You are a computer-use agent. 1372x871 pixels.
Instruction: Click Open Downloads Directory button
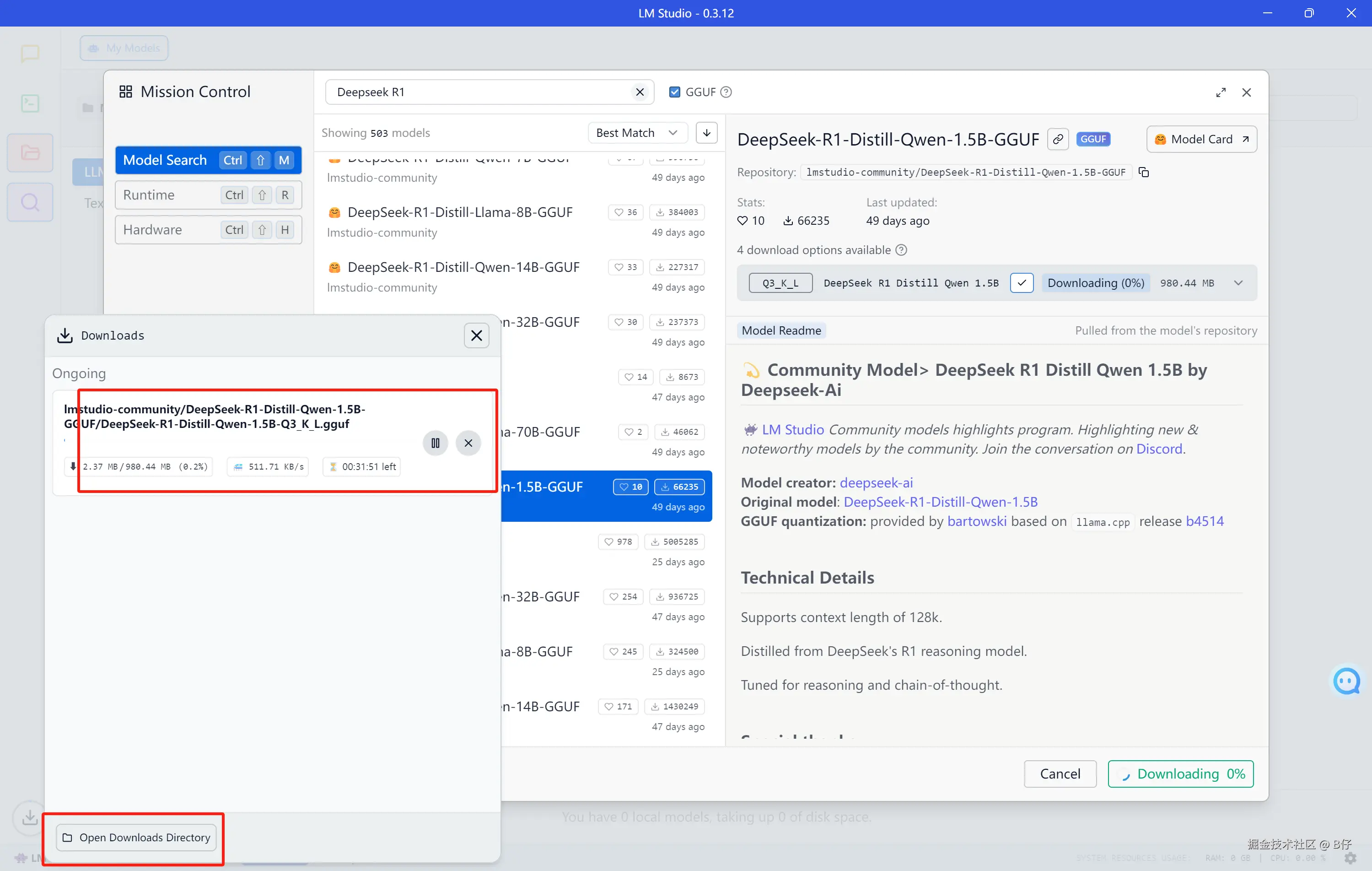click(x=137, y=837)
